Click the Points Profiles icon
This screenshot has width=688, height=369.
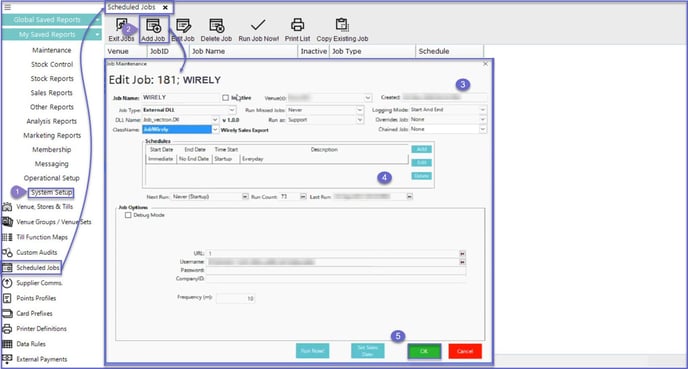tap(7, 298)
